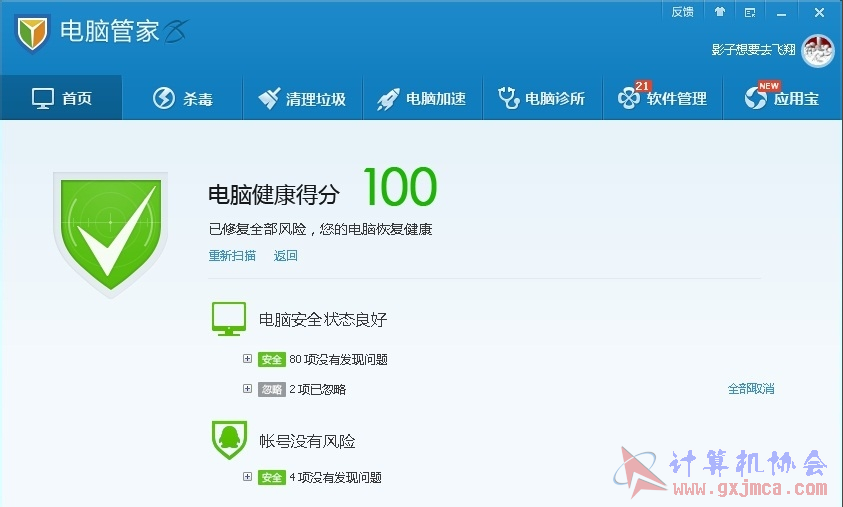The width and height of the screenshot is (843, 507).
Task: Click the QQ penguin account shield icon
Action: pyautogui.click(x=230, y=440)
